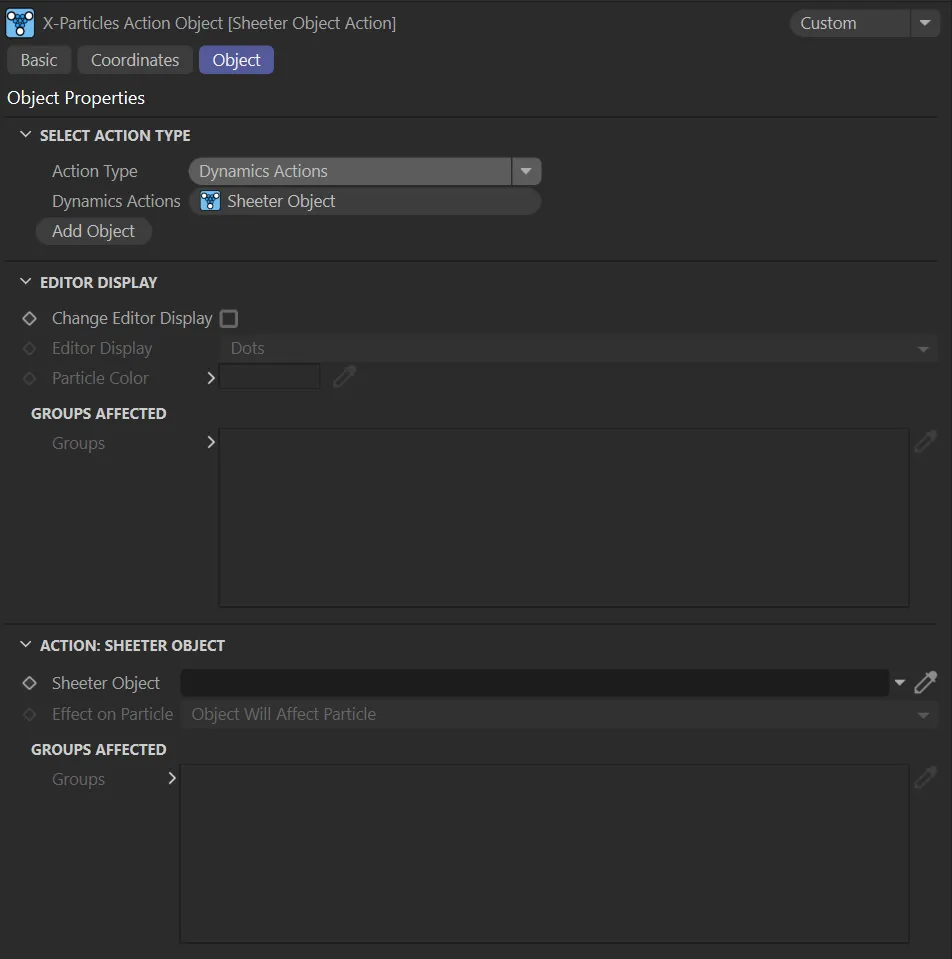952x959 pixels.
Task: Click the X-Particles Action Object header icon
Action: pos(20,23)
